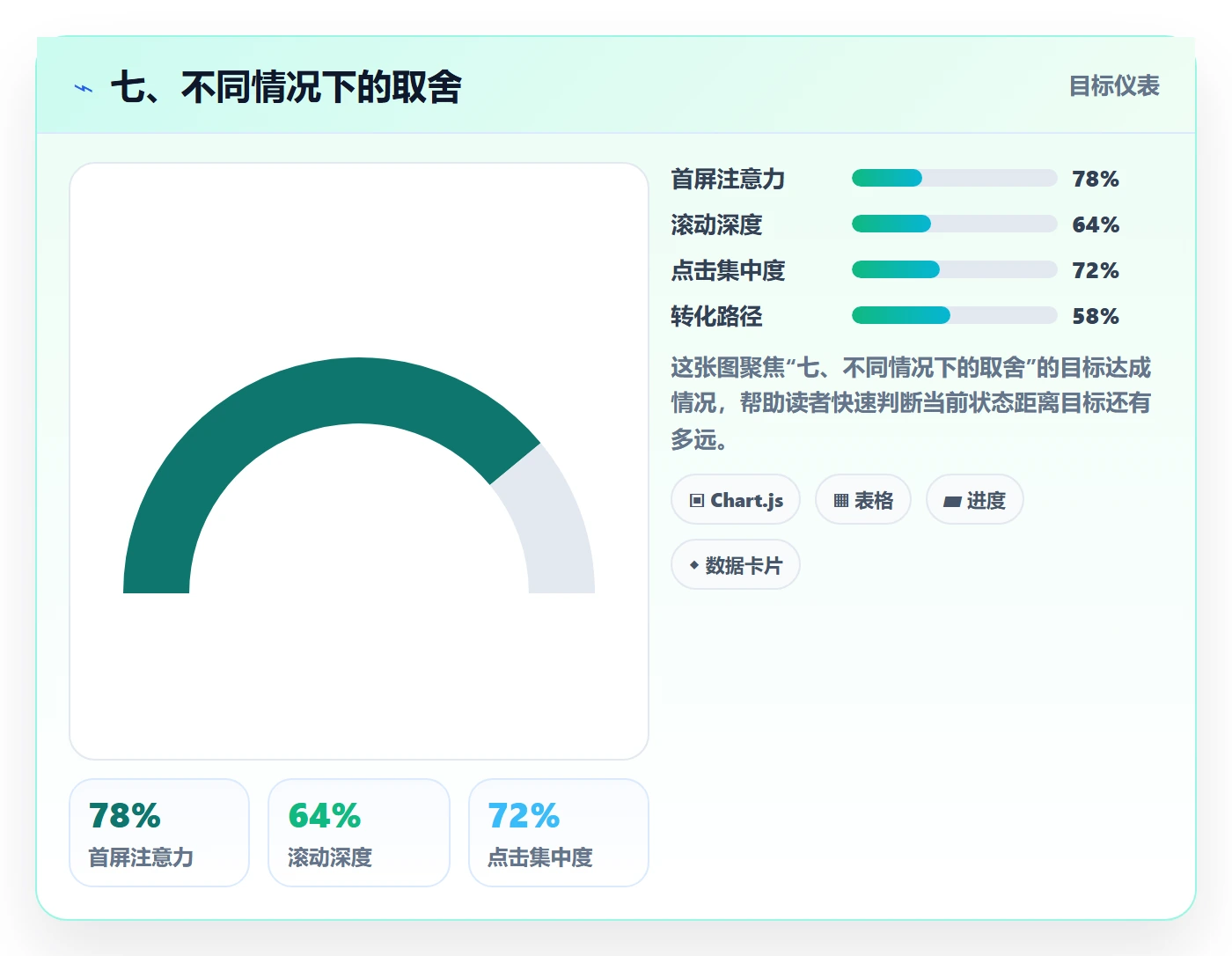Click the description paragraph starting with 这张图聚焦
1232x956 pixels.
[x=911, y=403]
